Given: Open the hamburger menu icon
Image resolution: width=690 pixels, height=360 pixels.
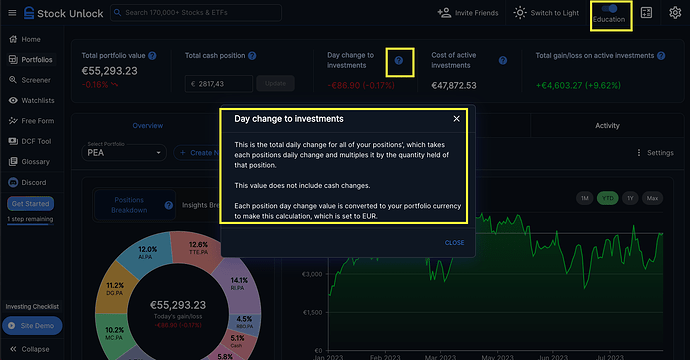Looking at the screenshot, I should [12, 13].
